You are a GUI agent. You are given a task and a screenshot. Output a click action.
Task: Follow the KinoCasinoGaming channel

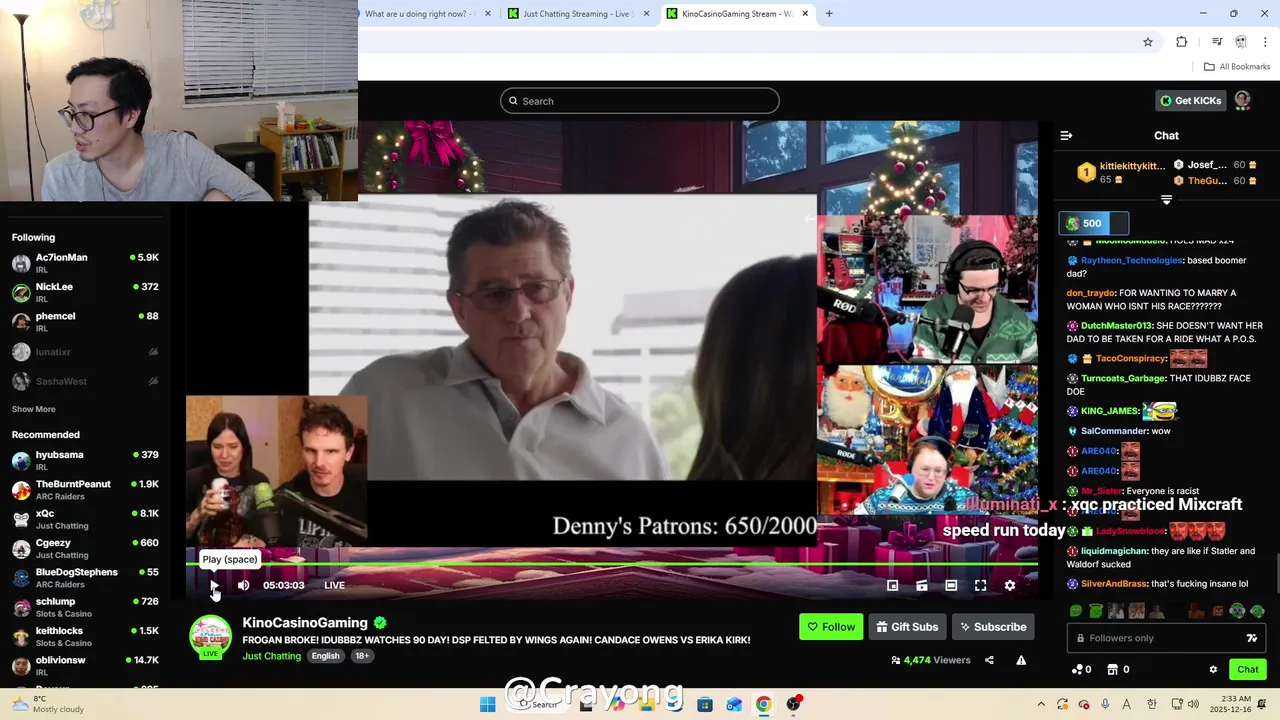tap(831, 627)
